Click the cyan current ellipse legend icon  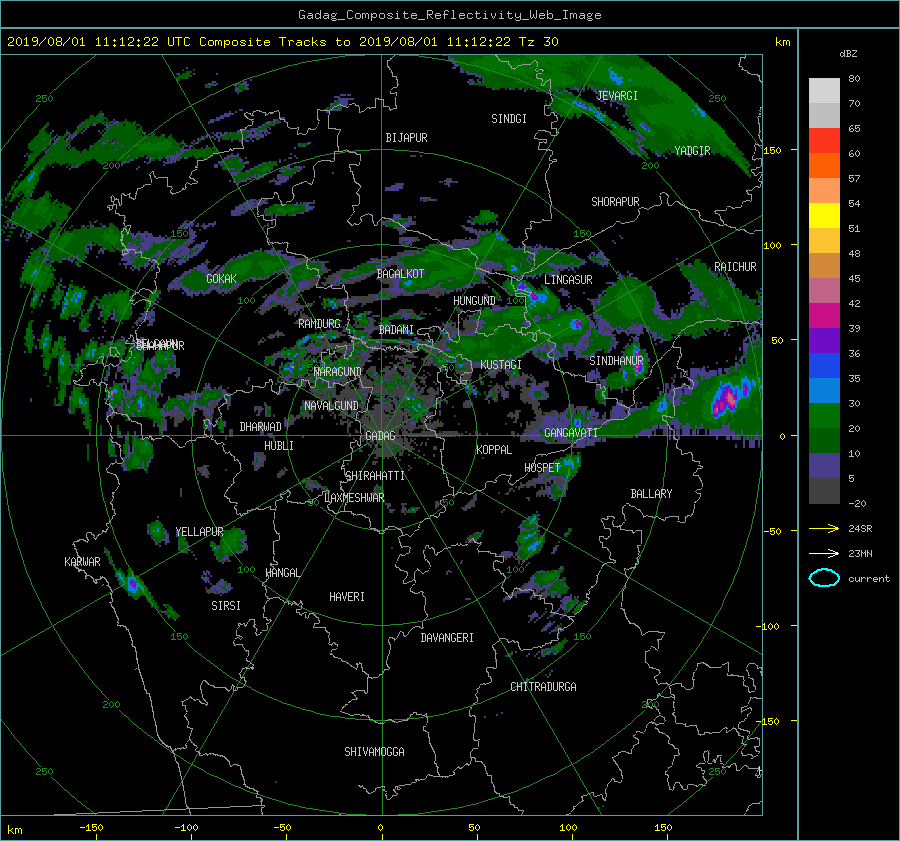(824, 578)
